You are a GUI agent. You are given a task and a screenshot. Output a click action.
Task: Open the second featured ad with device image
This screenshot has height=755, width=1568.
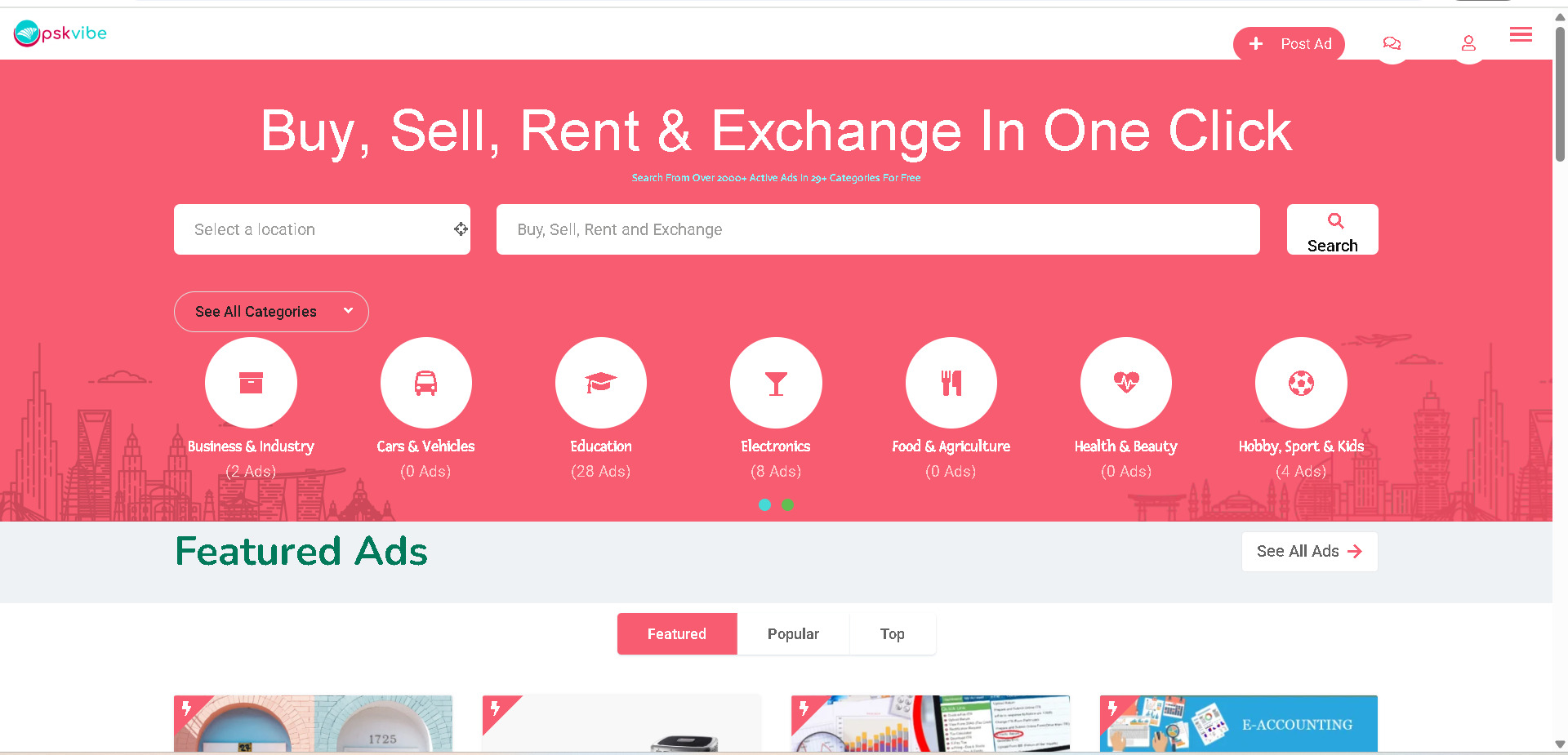point(621,724)
